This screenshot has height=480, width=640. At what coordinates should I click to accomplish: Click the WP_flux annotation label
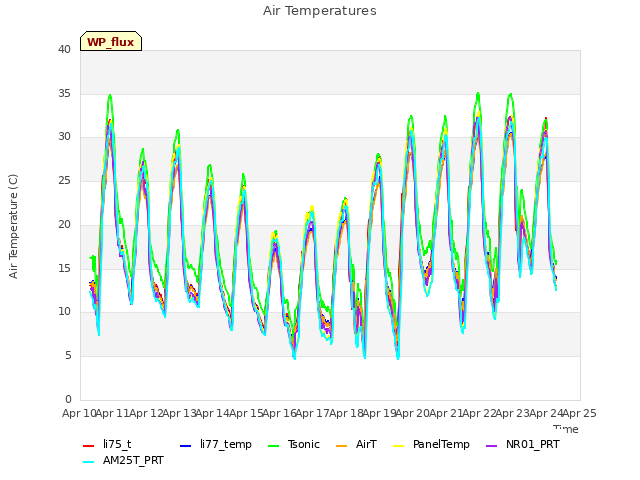tap(111, 42)
